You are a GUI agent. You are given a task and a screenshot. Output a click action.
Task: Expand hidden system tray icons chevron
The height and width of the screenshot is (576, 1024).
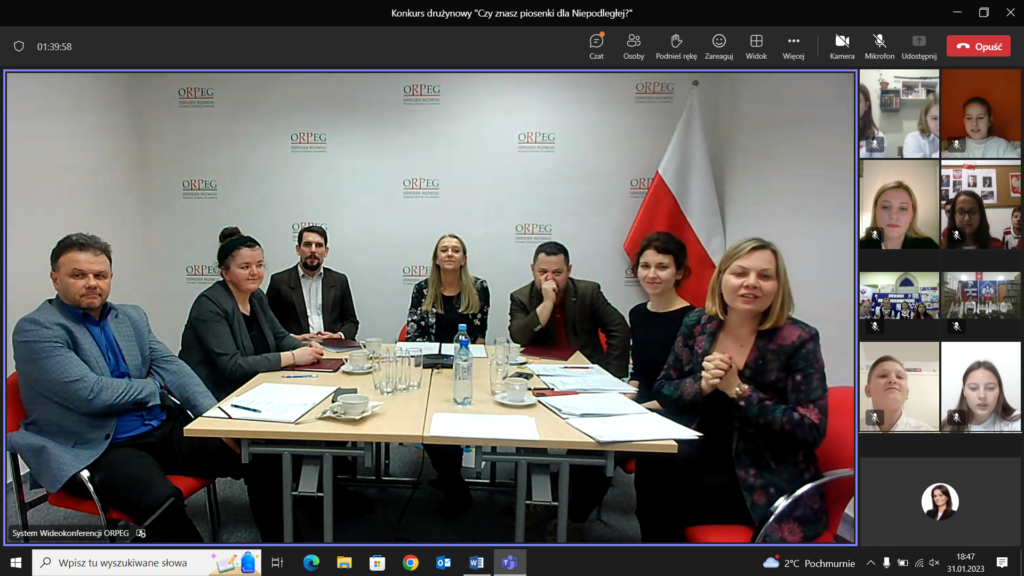pos(870,563)
